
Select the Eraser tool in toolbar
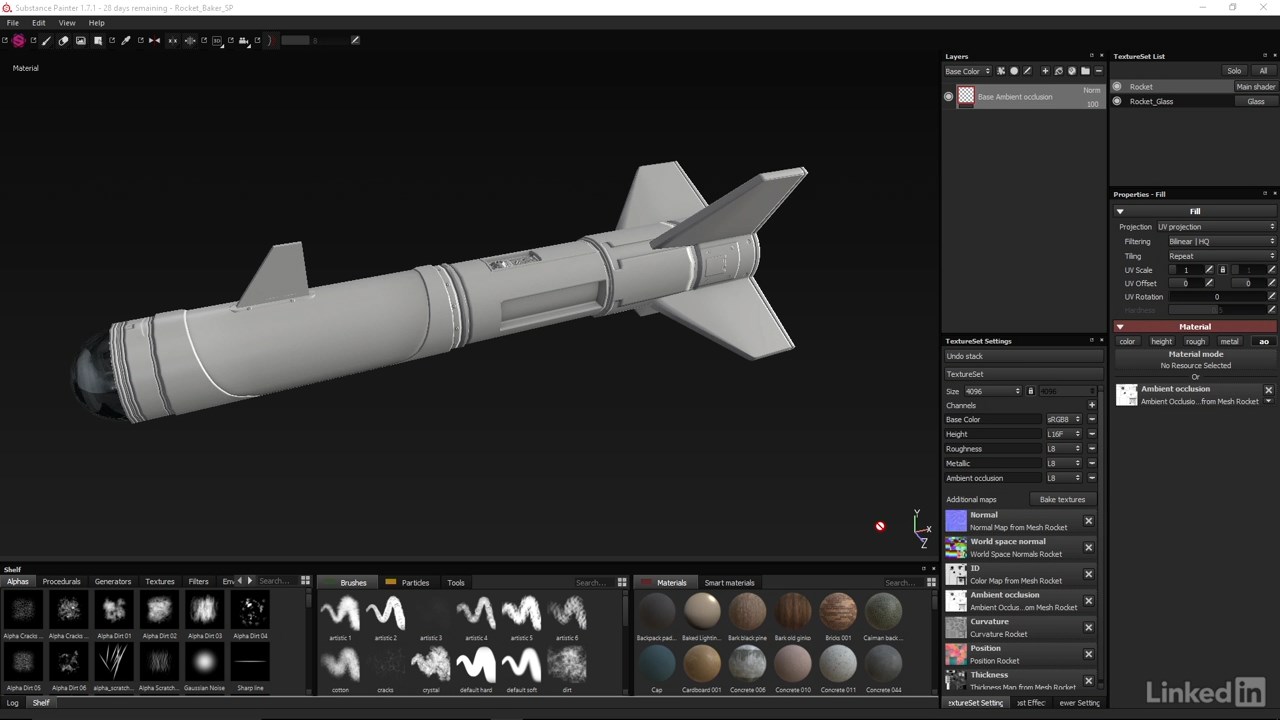[x=64, y=41]
